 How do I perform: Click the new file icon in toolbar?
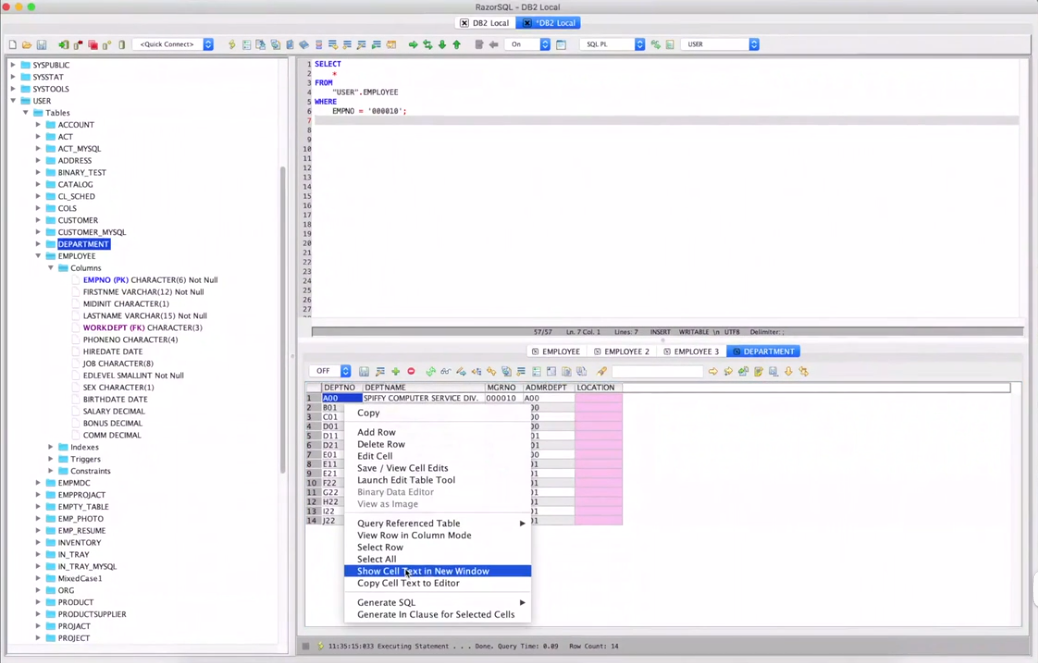pos(12,45)
